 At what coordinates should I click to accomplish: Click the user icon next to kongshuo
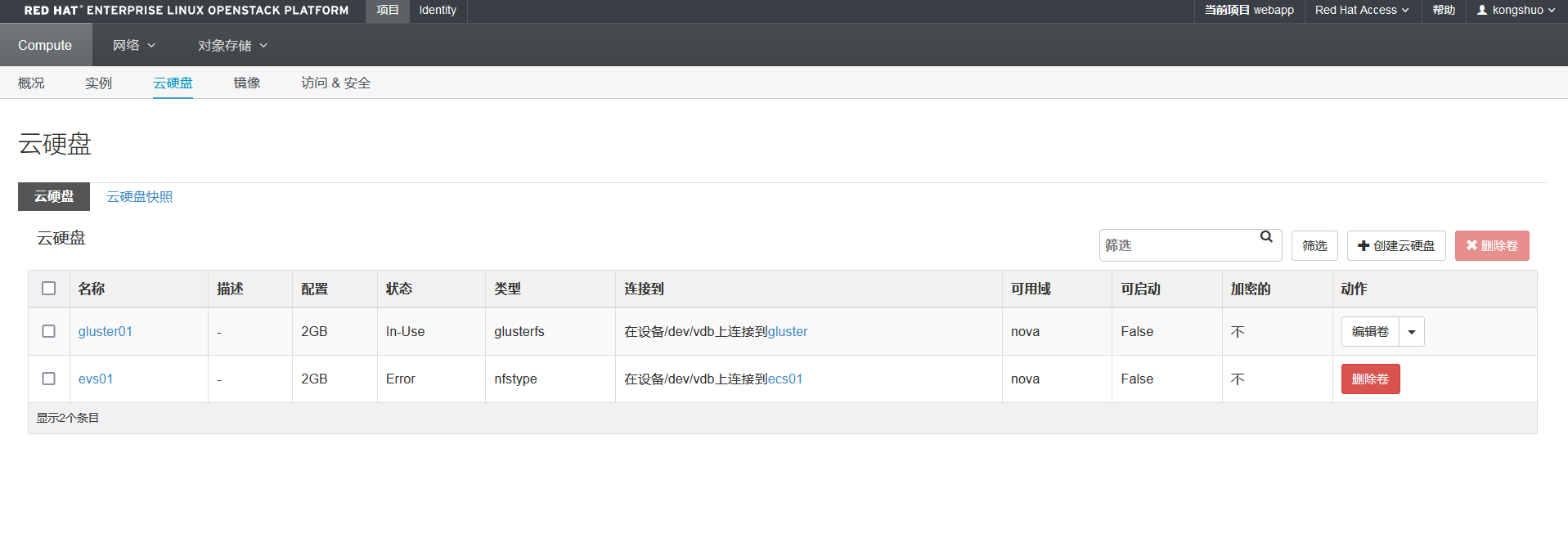click(x=1482, y=10)
